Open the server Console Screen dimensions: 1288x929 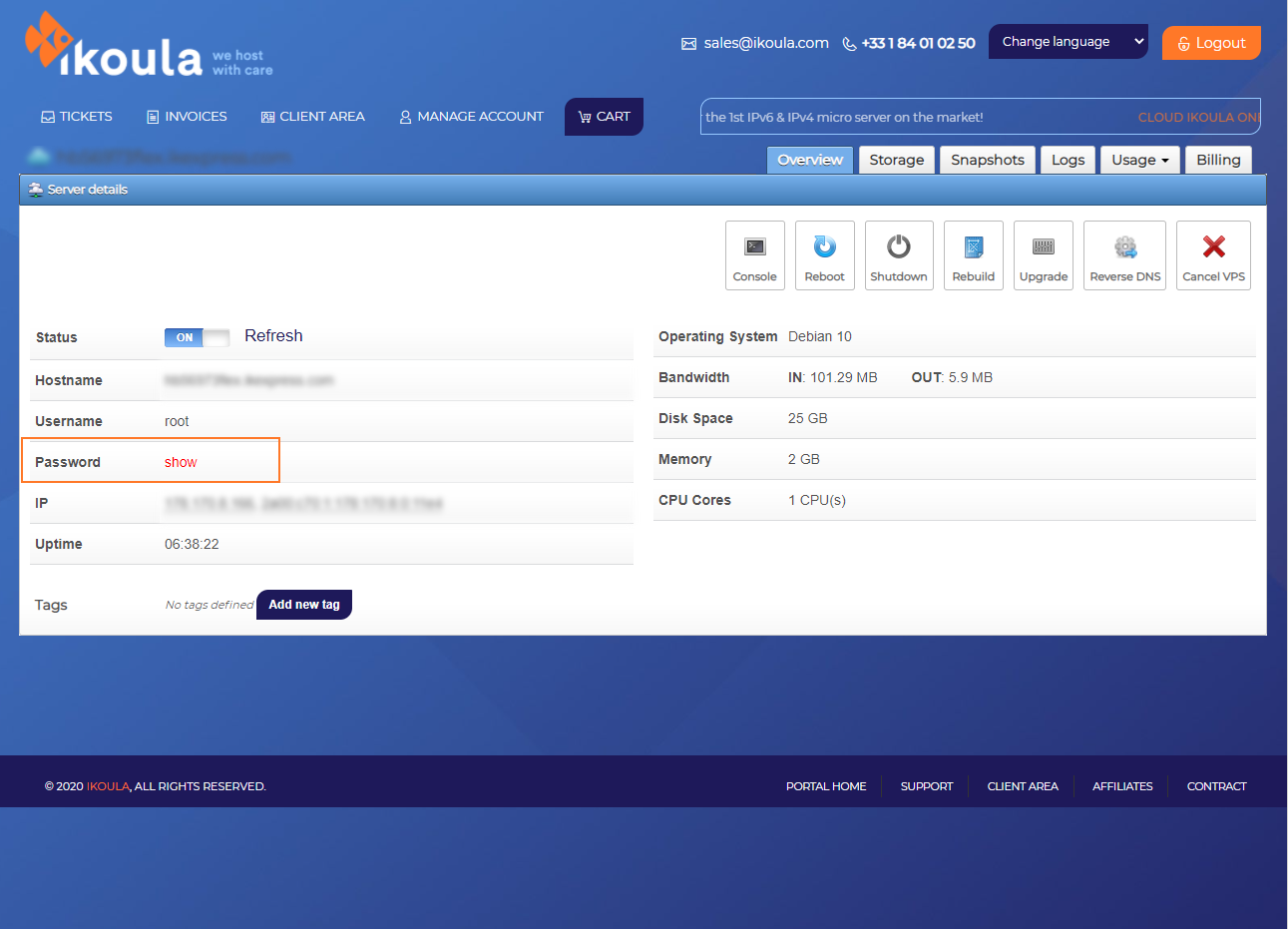coord(755,255)
